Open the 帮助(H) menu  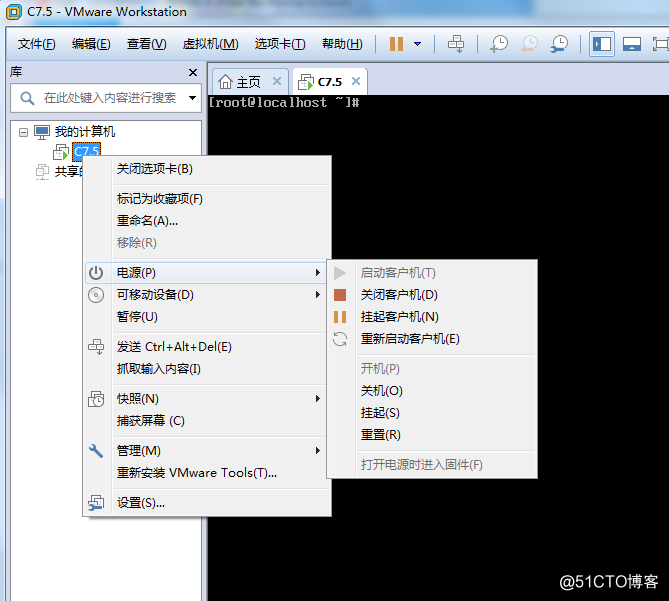click(342, 44)
